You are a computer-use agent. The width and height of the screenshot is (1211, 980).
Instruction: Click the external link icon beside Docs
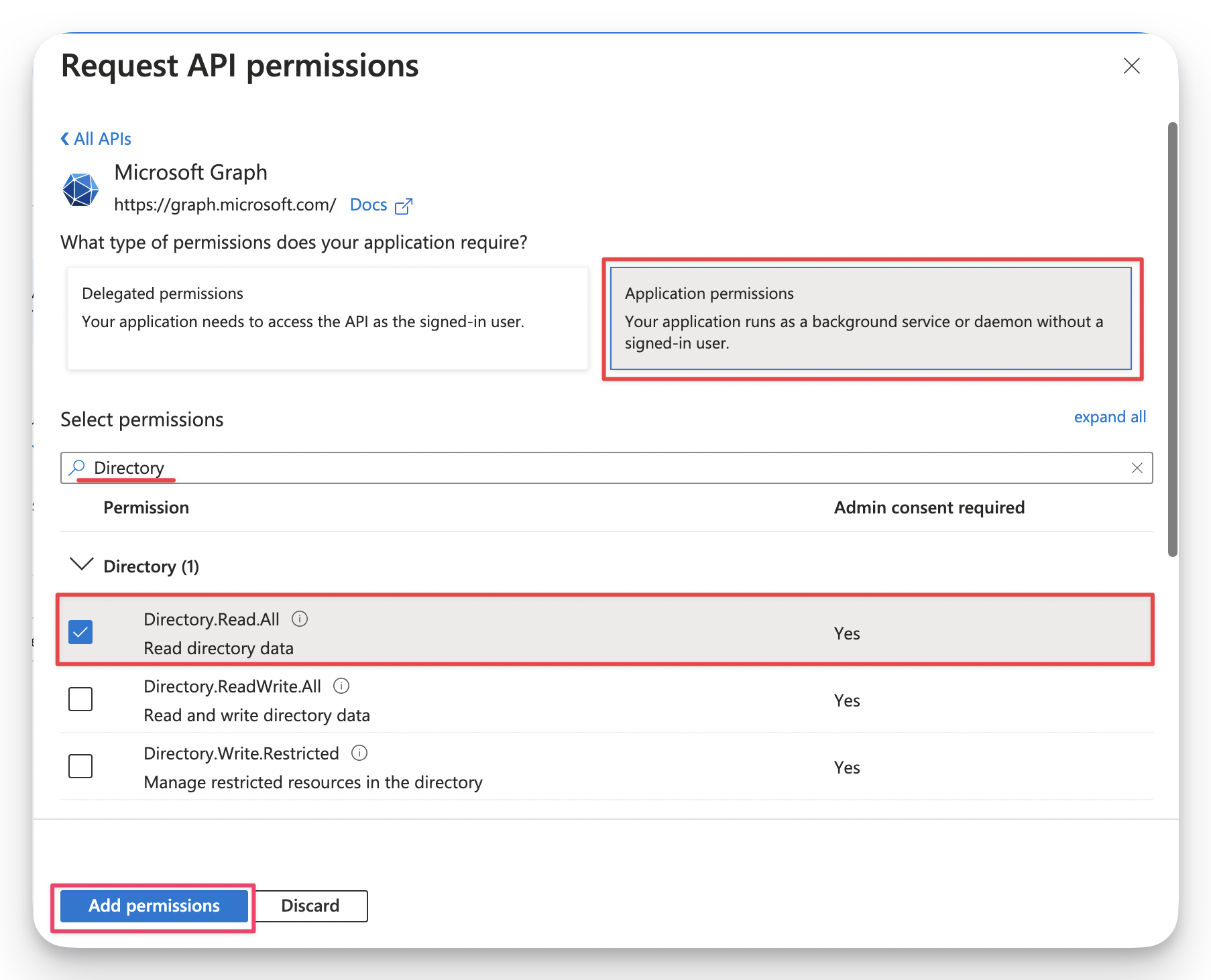click(404, 206)
